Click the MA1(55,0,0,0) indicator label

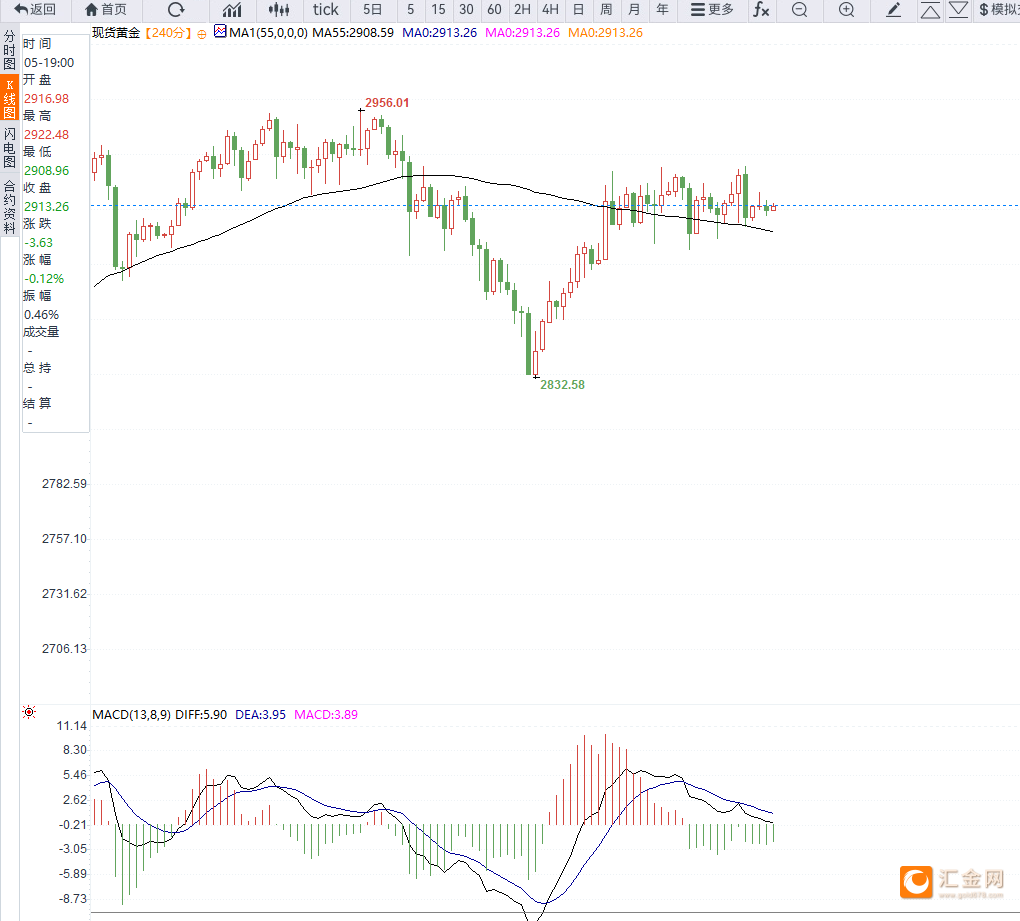point(269,33)
